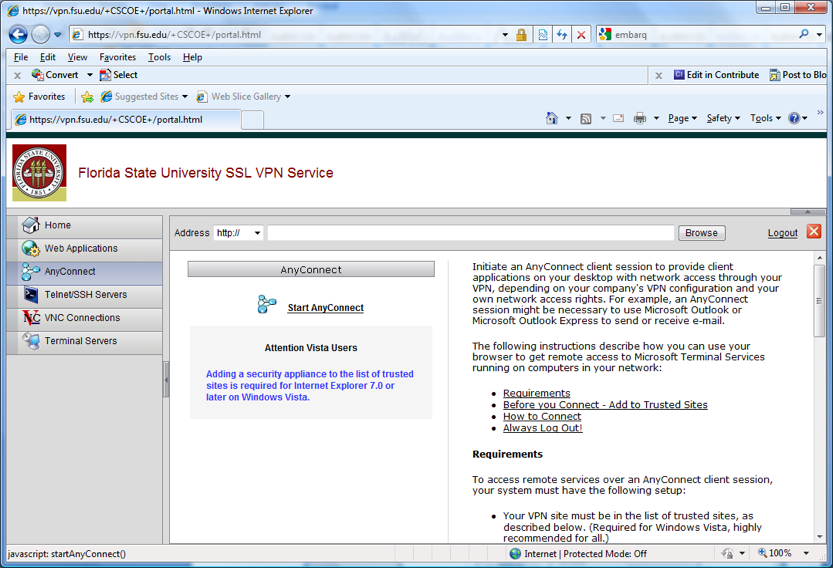Click the portal Address input field
The height and width of the screenshot is (568, 833).
point(471,233)
